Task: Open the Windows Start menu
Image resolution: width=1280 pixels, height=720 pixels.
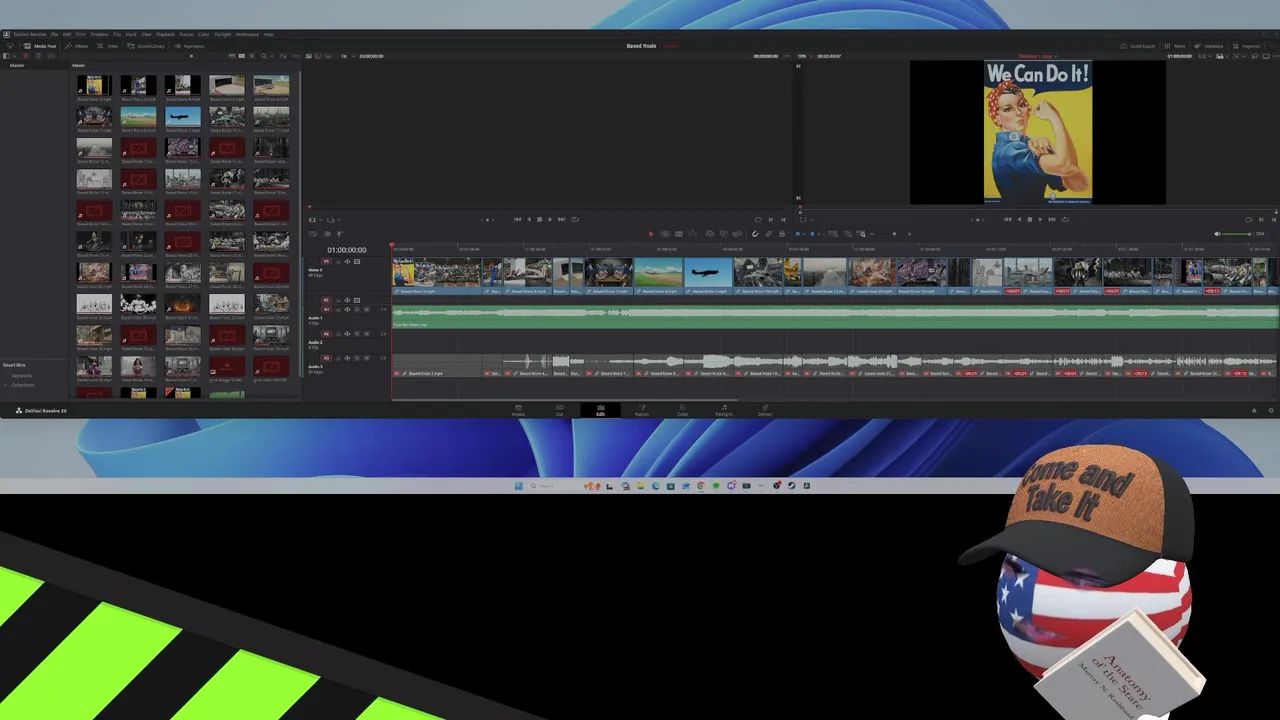Action: point(518,486)
